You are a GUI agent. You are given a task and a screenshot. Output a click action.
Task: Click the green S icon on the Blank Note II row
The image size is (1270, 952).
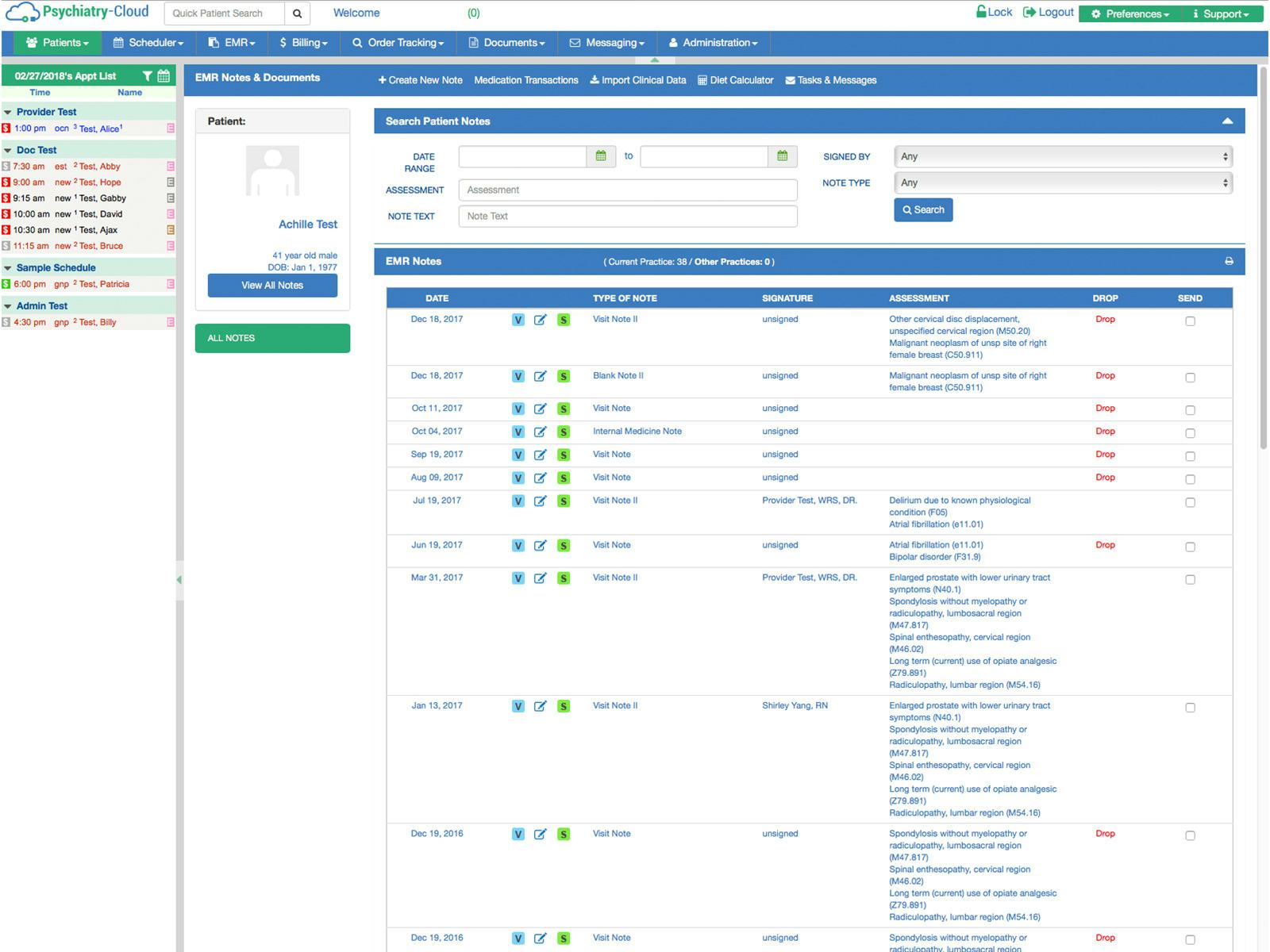[564, 377]
